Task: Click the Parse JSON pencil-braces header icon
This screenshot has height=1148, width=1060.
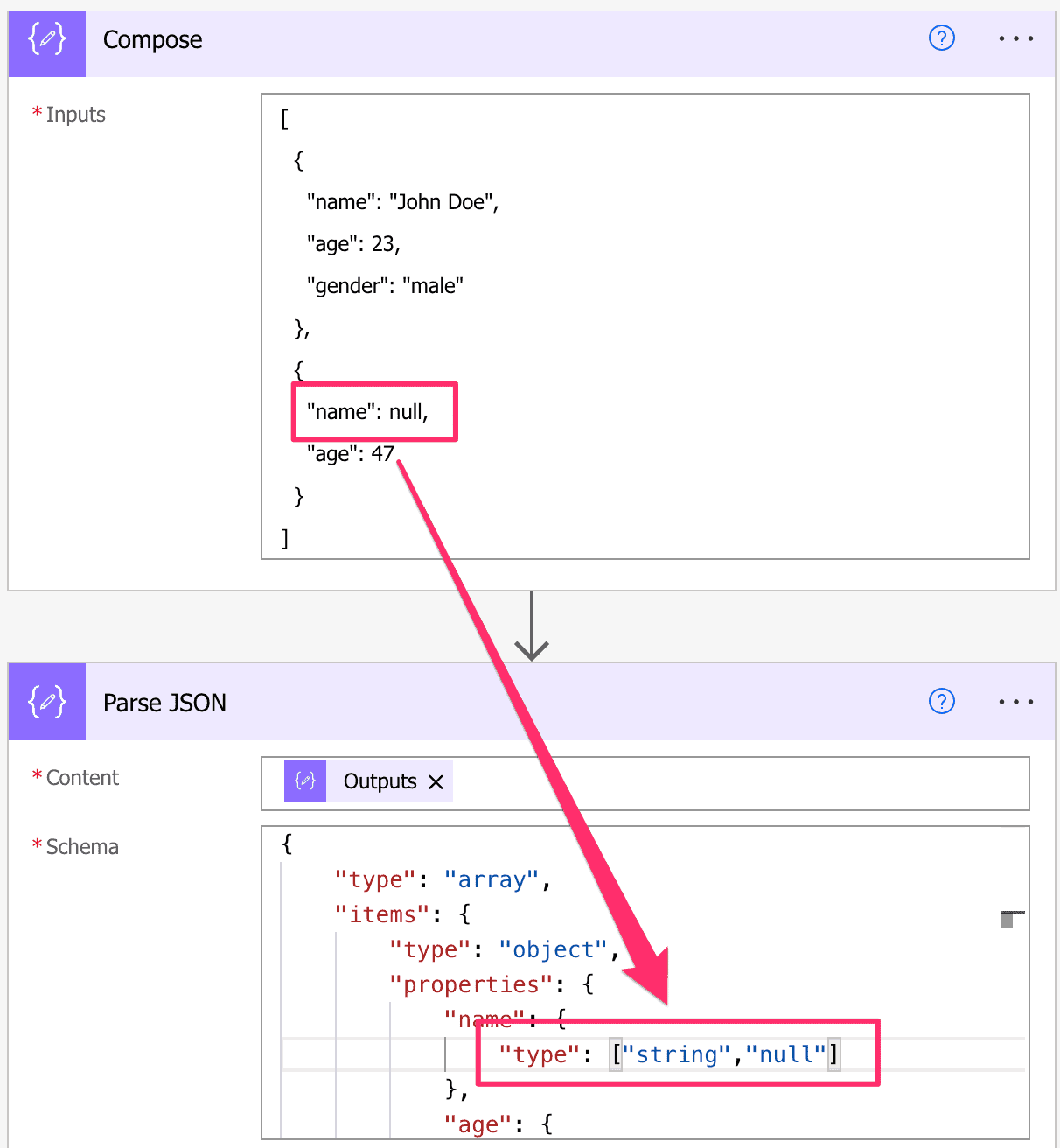Action: pos(46,701)
